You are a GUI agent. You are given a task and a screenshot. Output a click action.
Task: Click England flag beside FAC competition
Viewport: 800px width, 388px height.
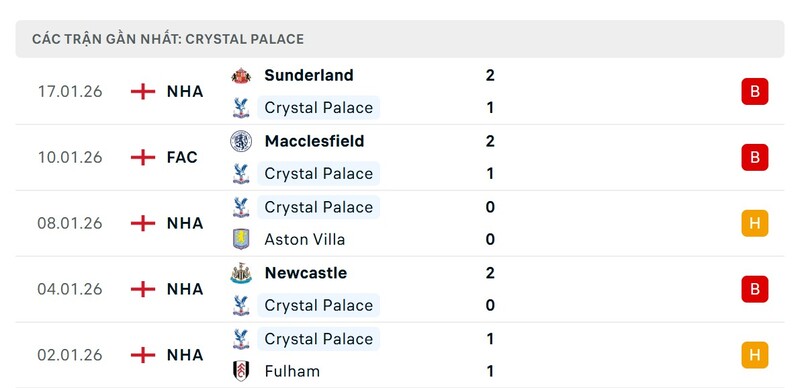click(143, 157)
